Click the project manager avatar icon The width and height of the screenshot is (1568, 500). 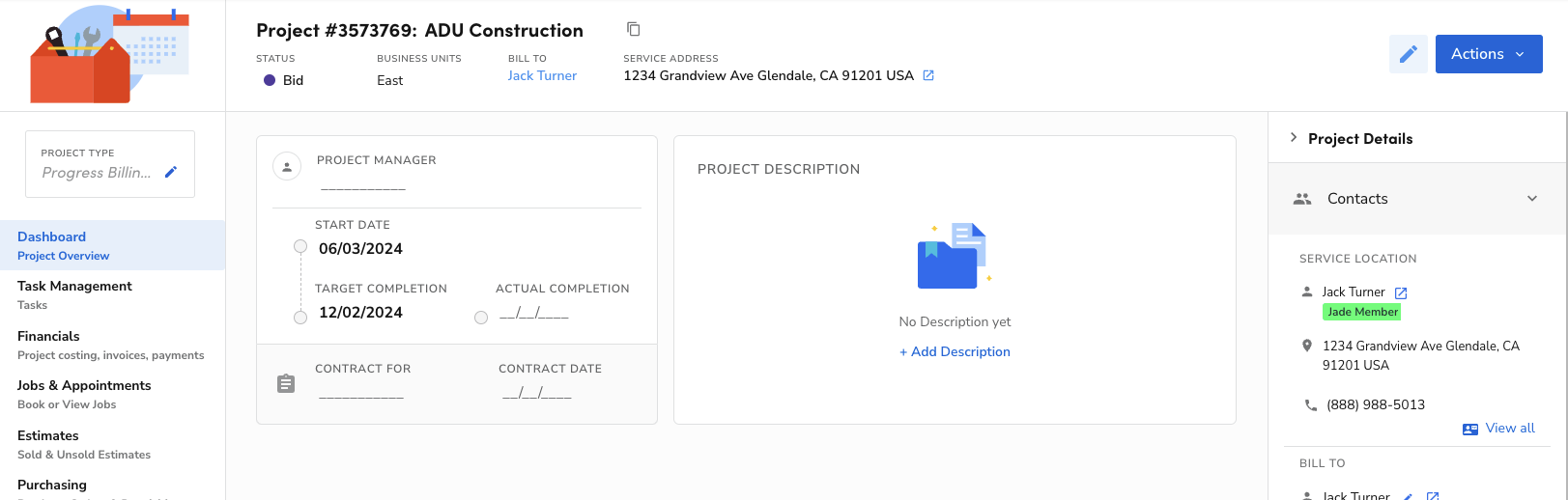coord(287,167)
